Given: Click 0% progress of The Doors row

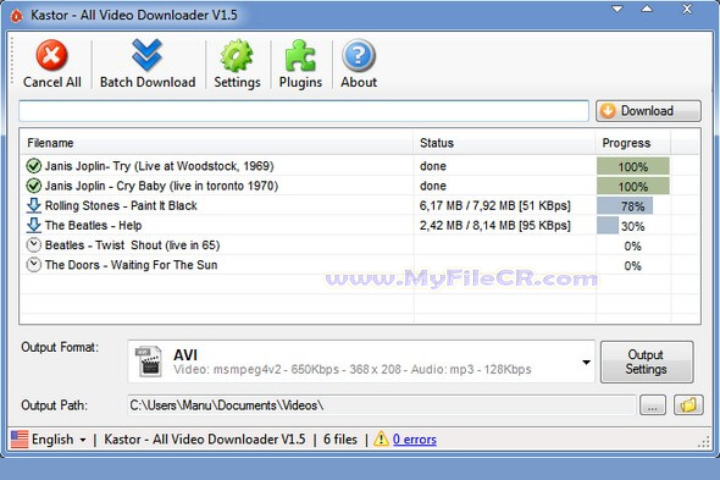Looking at the screenshot, I should coord(632,266).
